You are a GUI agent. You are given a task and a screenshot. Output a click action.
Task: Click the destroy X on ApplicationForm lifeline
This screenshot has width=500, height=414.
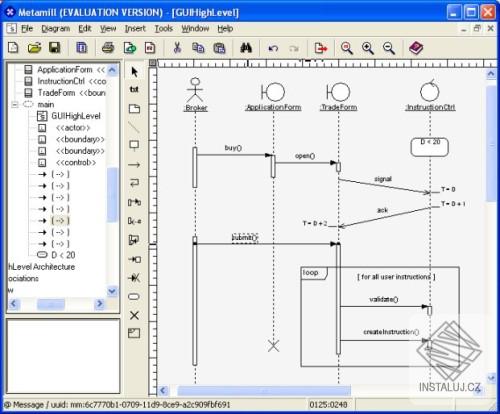point(273,346)
